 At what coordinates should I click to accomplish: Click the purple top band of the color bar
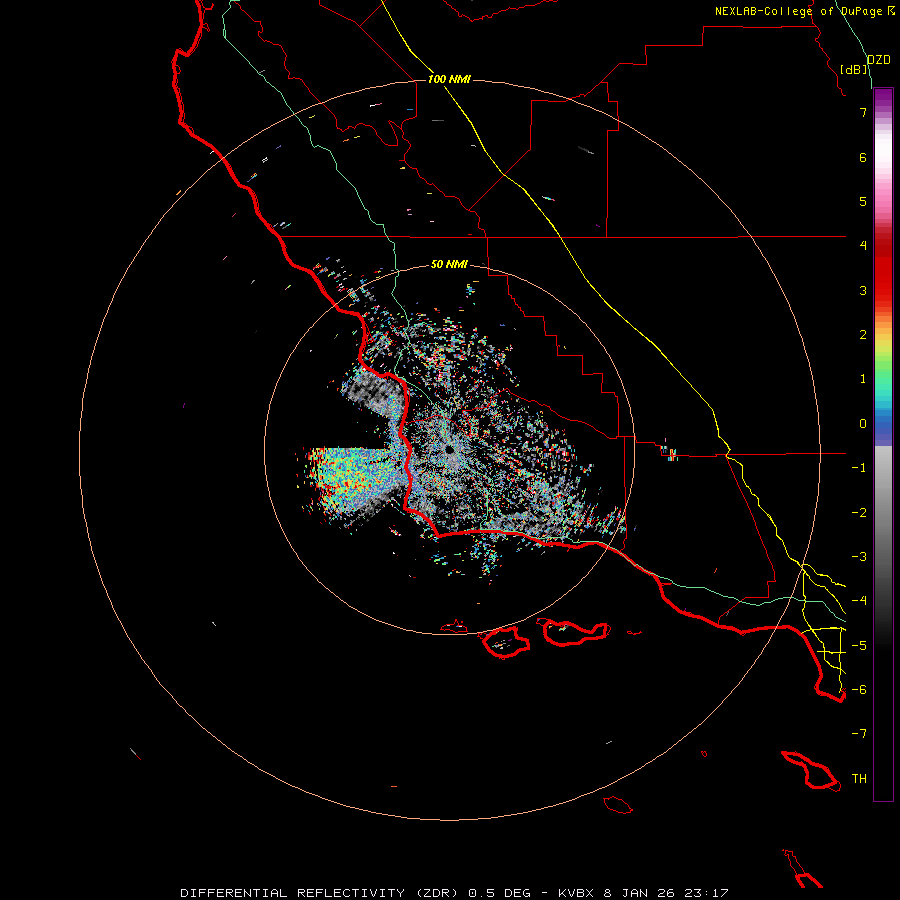pyautogui.click(x=883, y=96)
